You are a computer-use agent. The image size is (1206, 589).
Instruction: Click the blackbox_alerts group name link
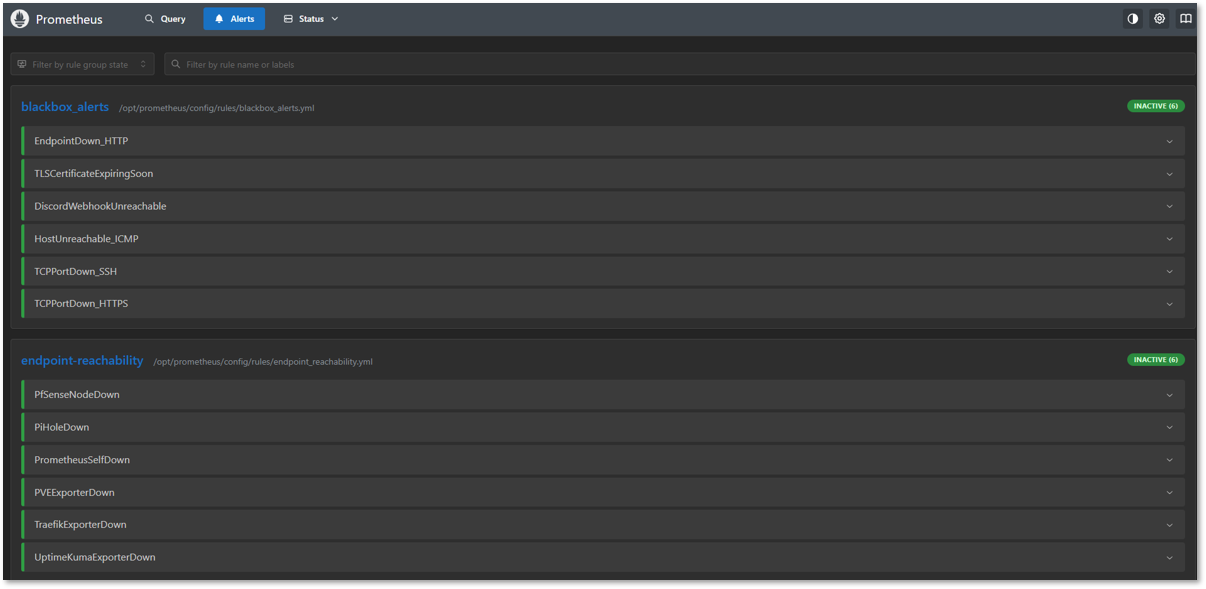64,106
